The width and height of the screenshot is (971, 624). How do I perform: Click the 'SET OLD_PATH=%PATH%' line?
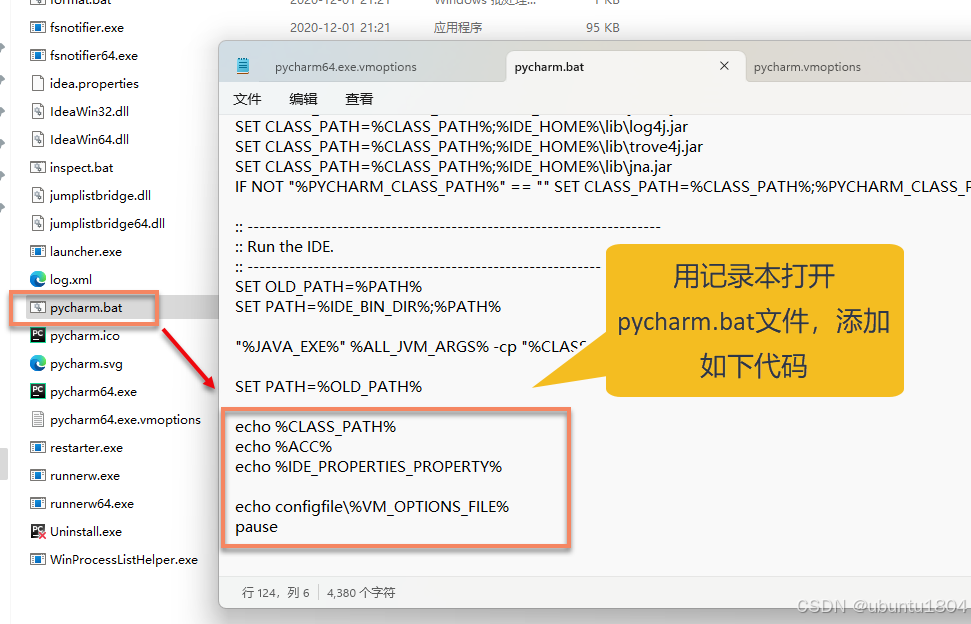[328, 287]
